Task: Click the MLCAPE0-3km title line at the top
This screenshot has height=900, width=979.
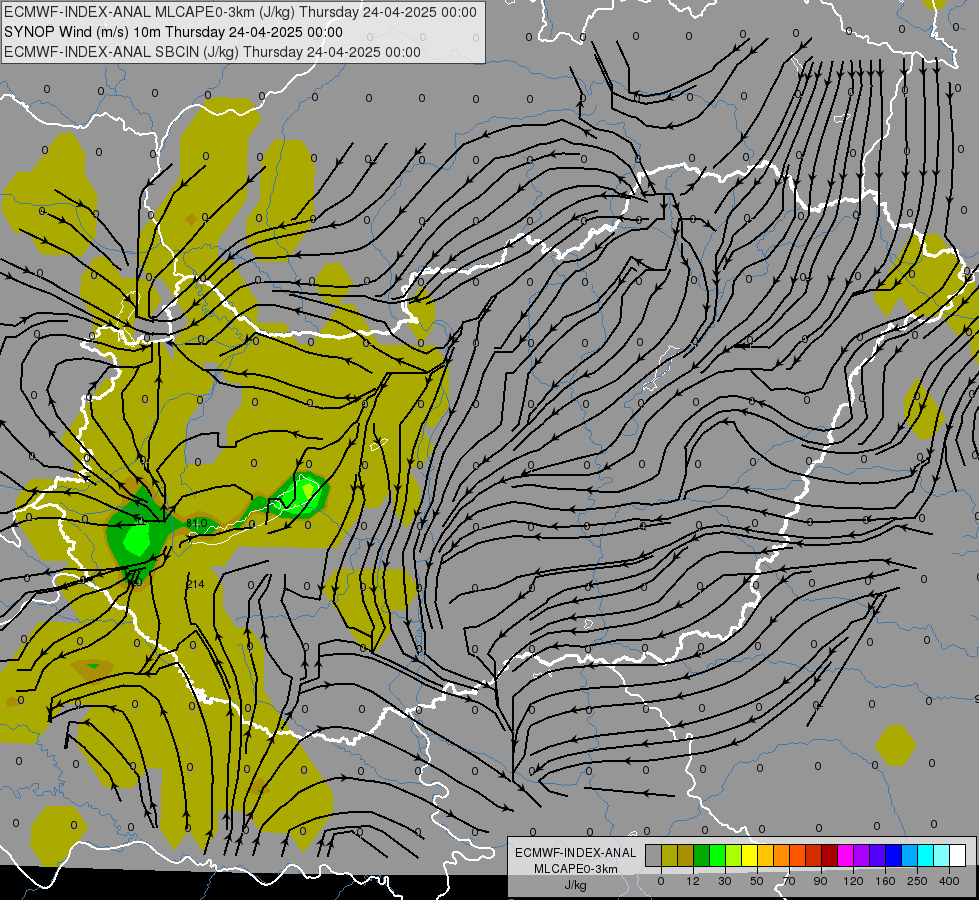Action: pyautogui.click(x=240, y=12)
